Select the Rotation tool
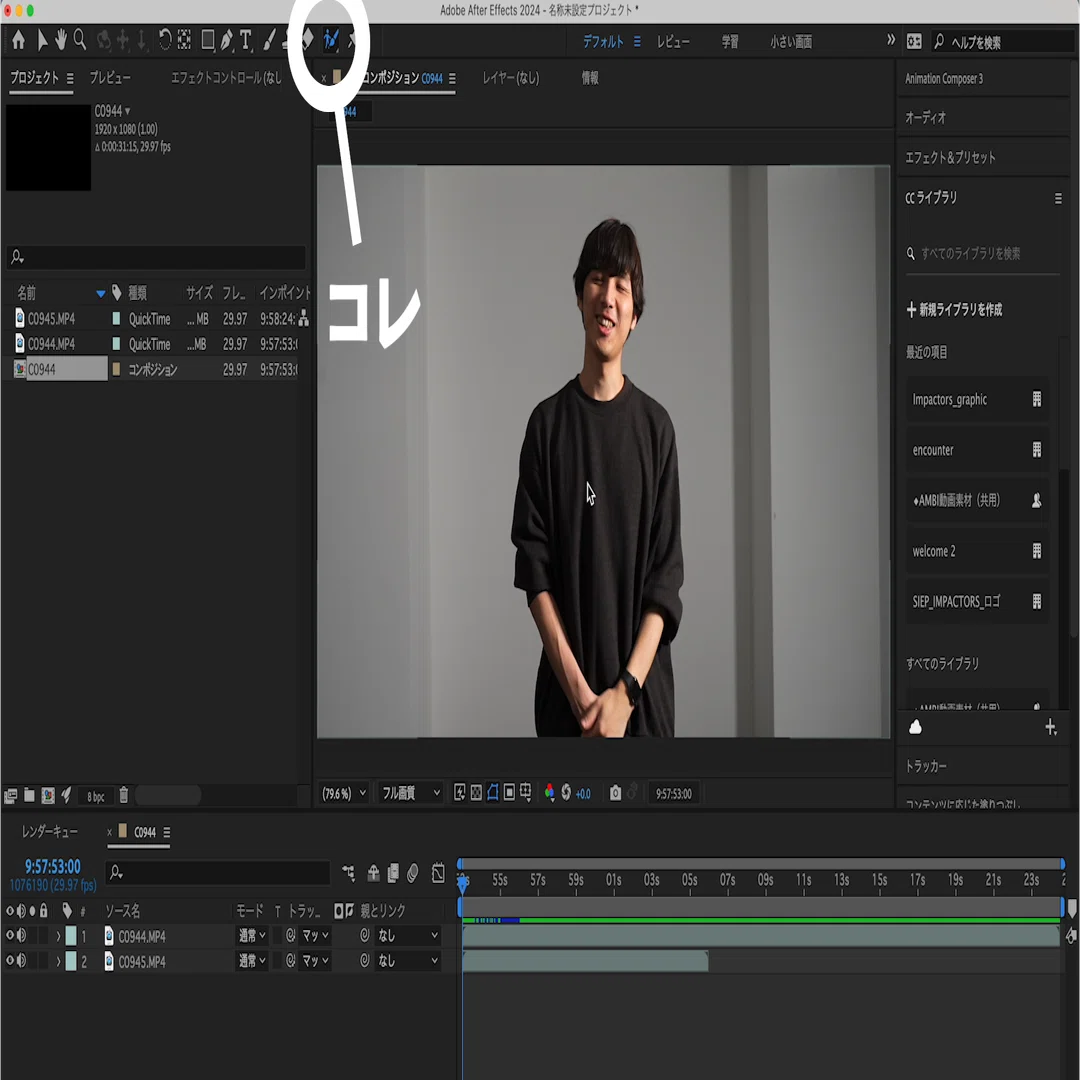The image size is (1080, 1080). point(164,40)
